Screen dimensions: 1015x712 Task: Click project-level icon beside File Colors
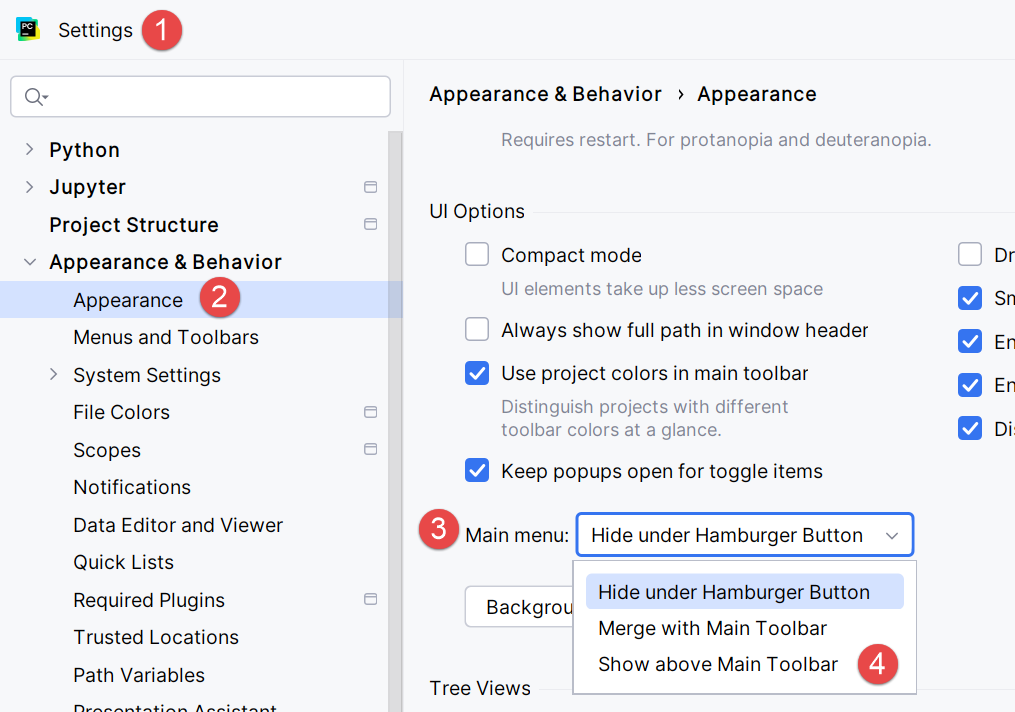[x=370, y=412]
